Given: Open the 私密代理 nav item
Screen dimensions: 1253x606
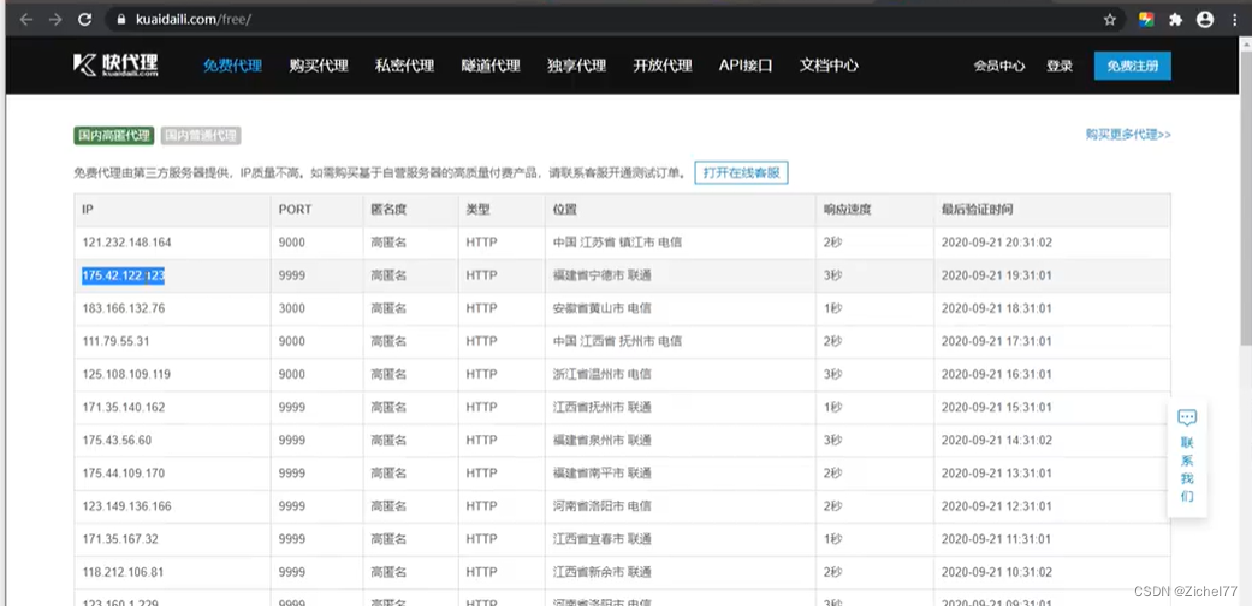Looking at the screenshot, I should click(x=405, y=66).
